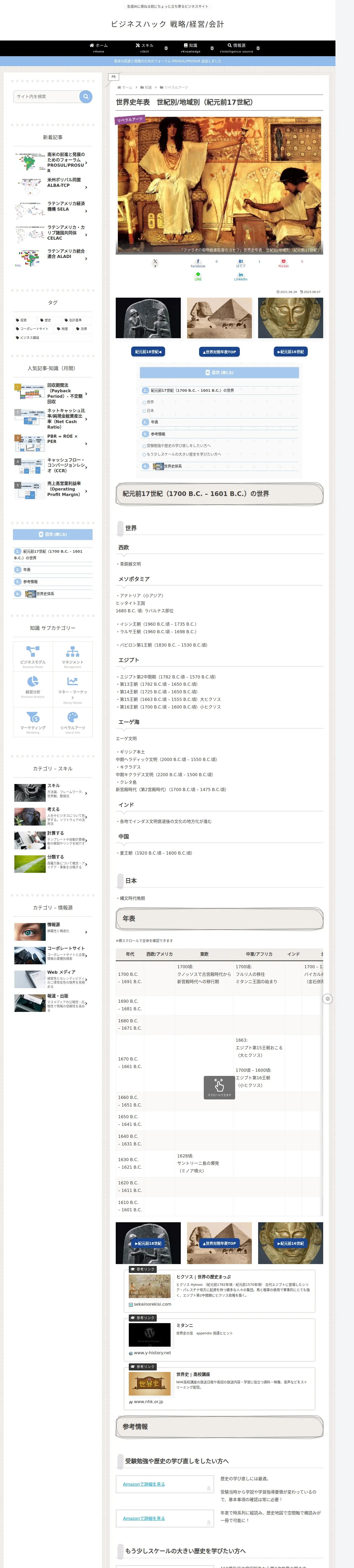Open the Web メディア category card

pyautogui.click(x=53, y=979)
